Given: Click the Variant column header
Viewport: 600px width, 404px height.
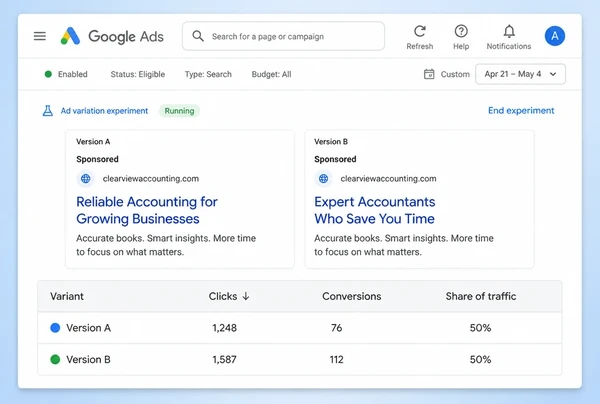Looking at the screenshot, I should [x=67, y=296].
